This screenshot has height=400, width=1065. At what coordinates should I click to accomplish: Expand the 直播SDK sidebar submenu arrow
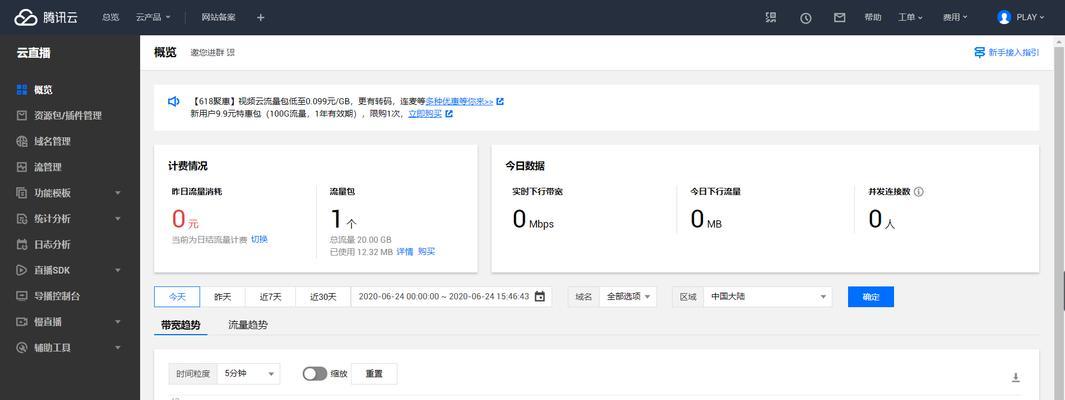[x=118, y=270]
